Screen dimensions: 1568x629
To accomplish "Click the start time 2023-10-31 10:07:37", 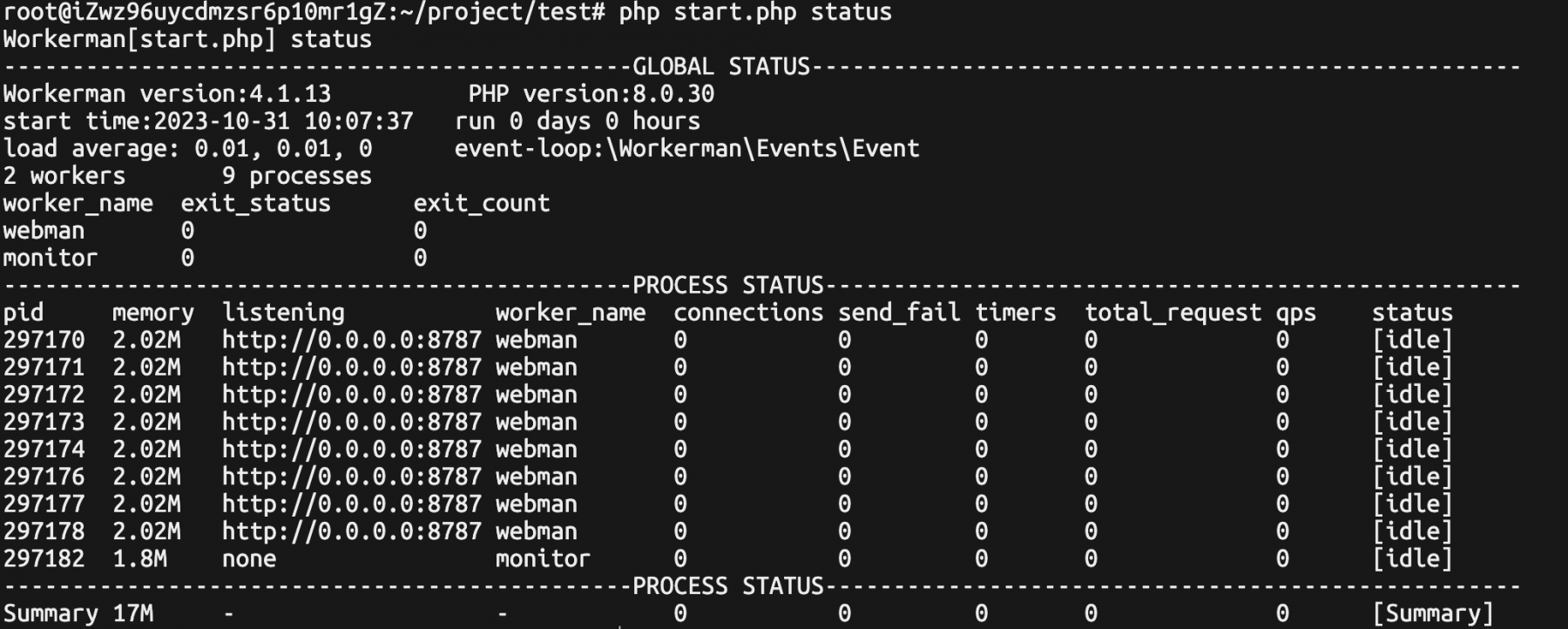I will point(208,121).
